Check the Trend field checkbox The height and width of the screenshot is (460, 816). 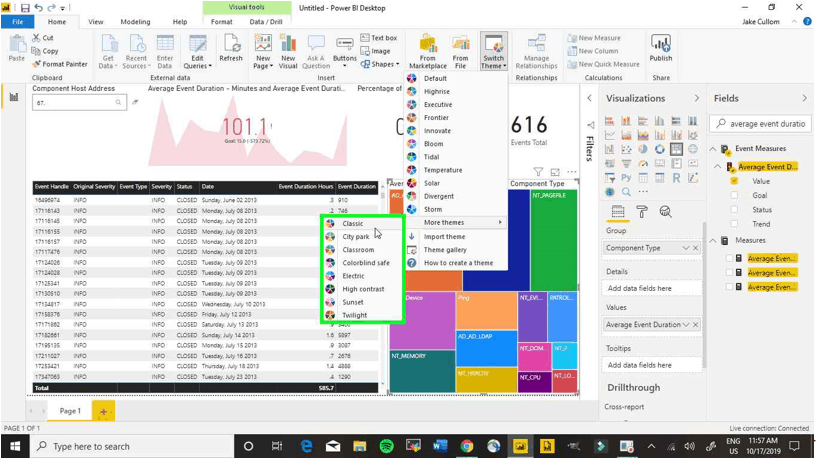click(734, 224)
